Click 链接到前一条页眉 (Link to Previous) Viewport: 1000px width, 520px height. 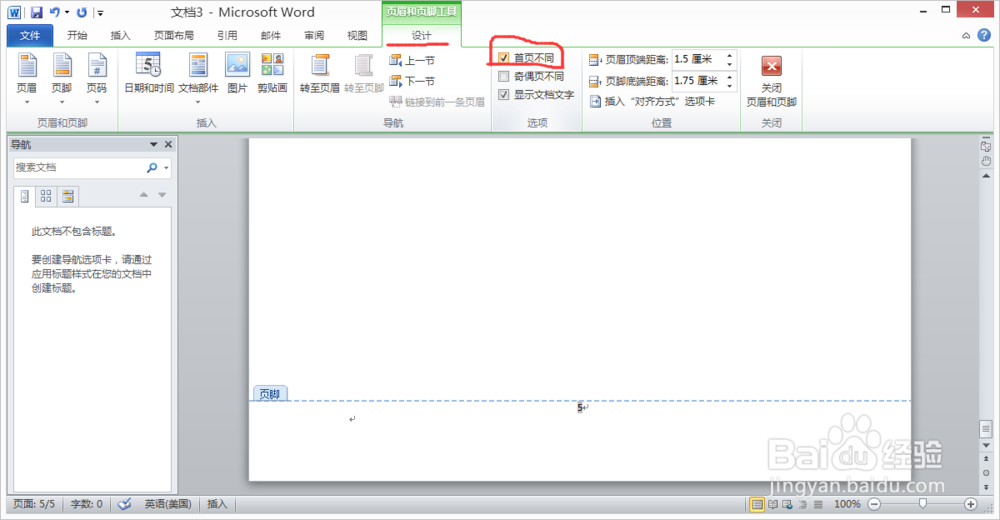click(x=437, y=101)
